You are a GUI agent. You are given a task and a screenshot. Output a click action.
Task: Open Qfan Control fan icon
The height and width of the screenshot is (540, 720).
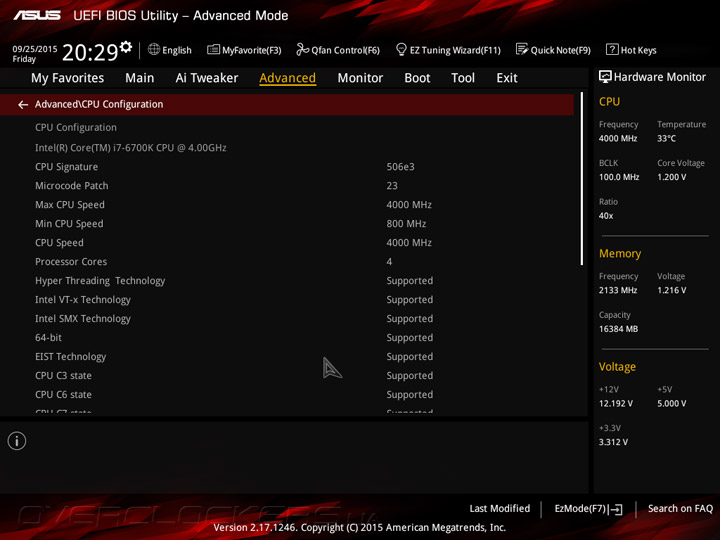pyautogui.click(x=302, y=49)
